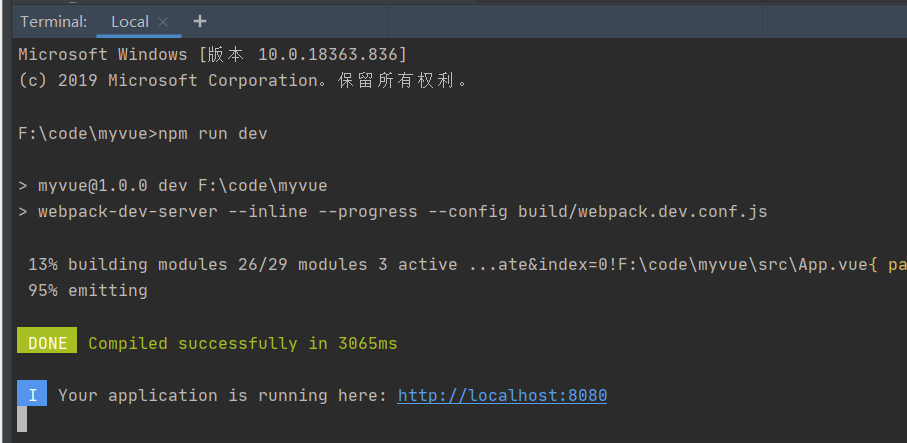Click the '95% emitting' progress line
This screenshot has height=443, width=907.
click(x=88, y=291)
